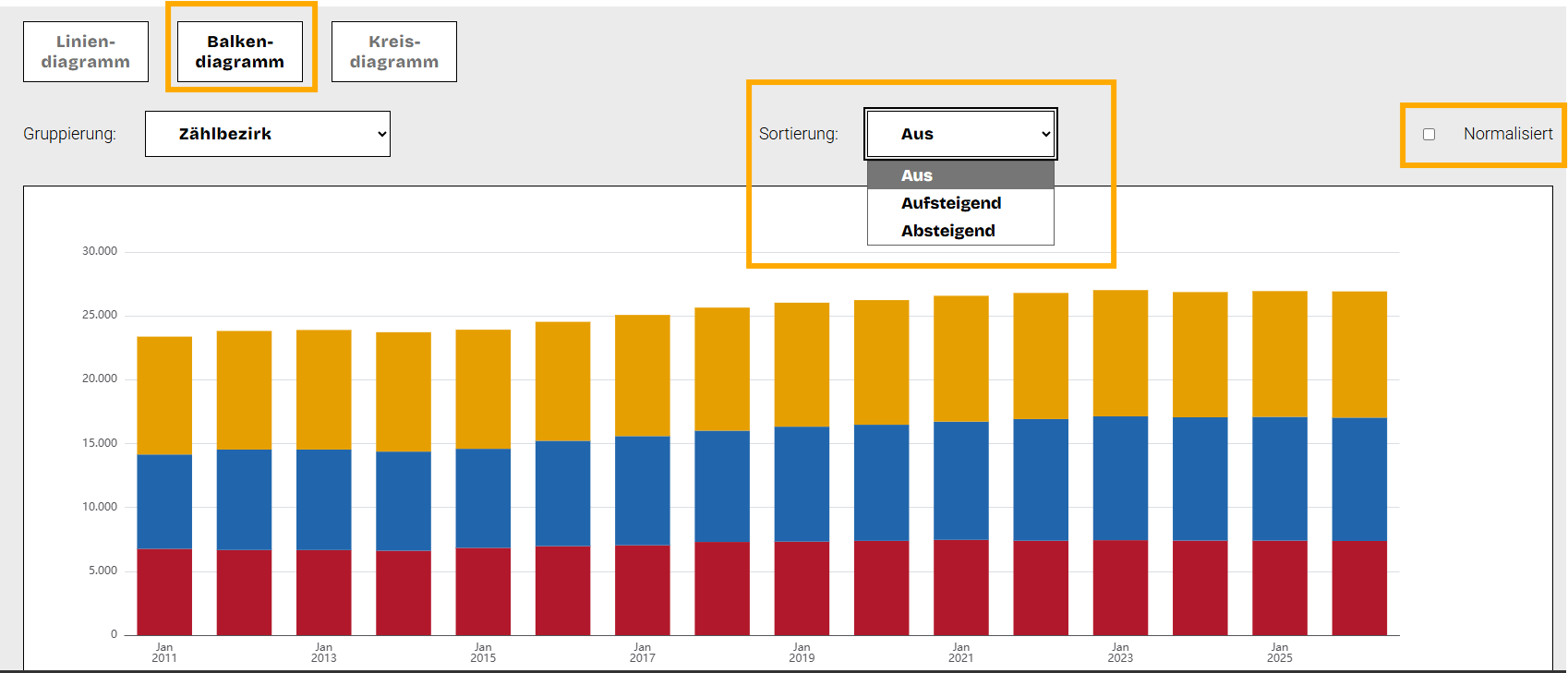Click the Jan 2015 x-axis label

(x=483, y=653)
